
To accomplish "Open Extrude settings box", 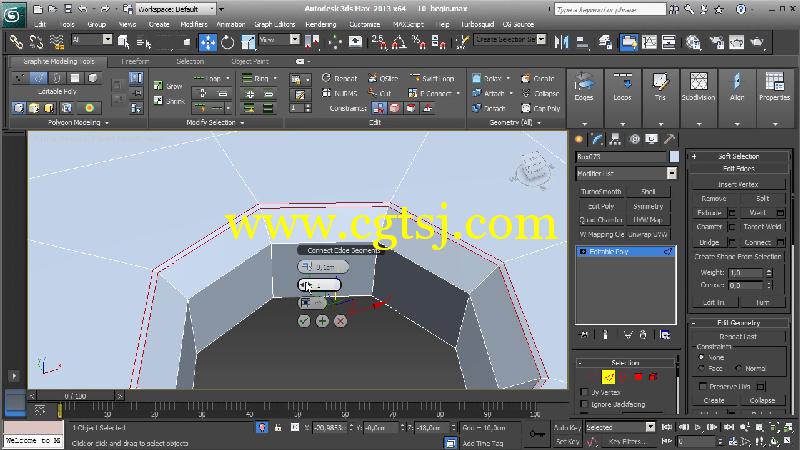I will [732, 213].
